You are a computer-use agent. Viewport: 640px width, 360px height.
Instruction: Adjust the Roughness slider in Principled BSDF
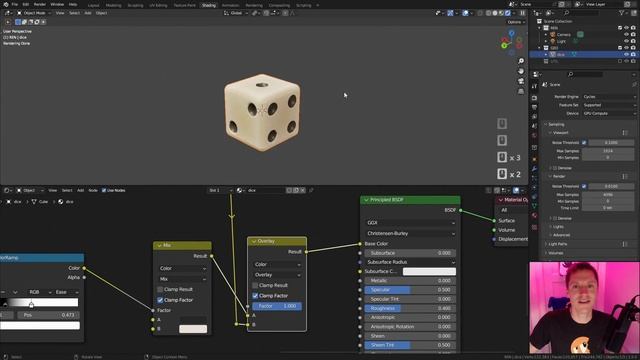pyautogui.click(x=410, y=309)
